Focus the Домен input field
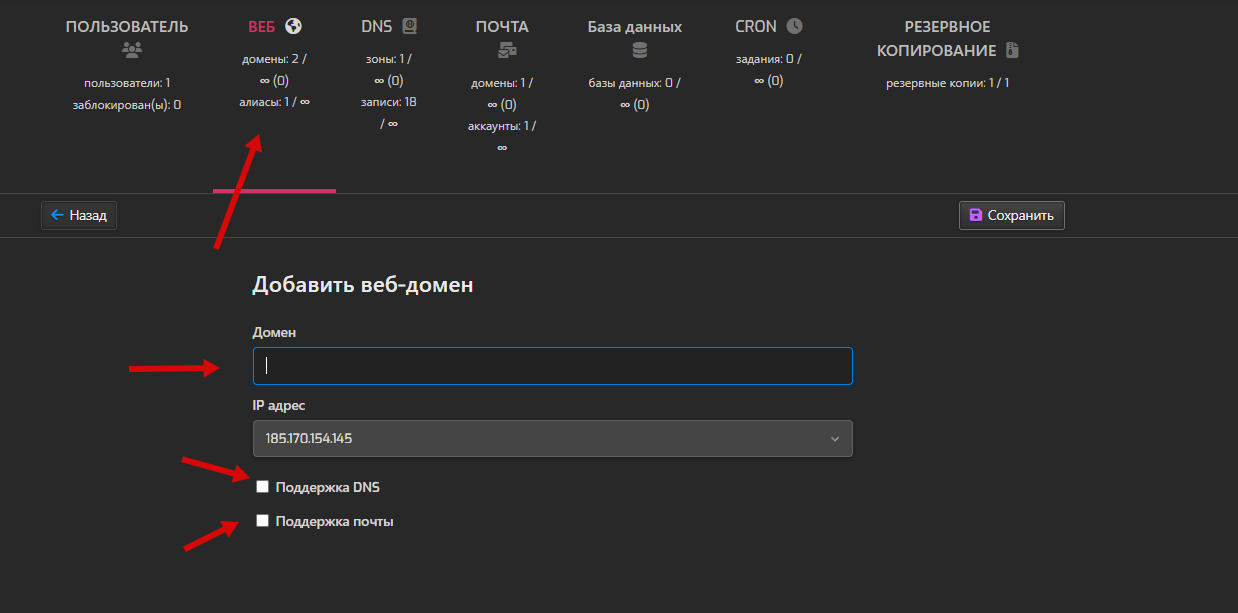The width and height of the screenshot is (1238, 613). coord(552,366)
